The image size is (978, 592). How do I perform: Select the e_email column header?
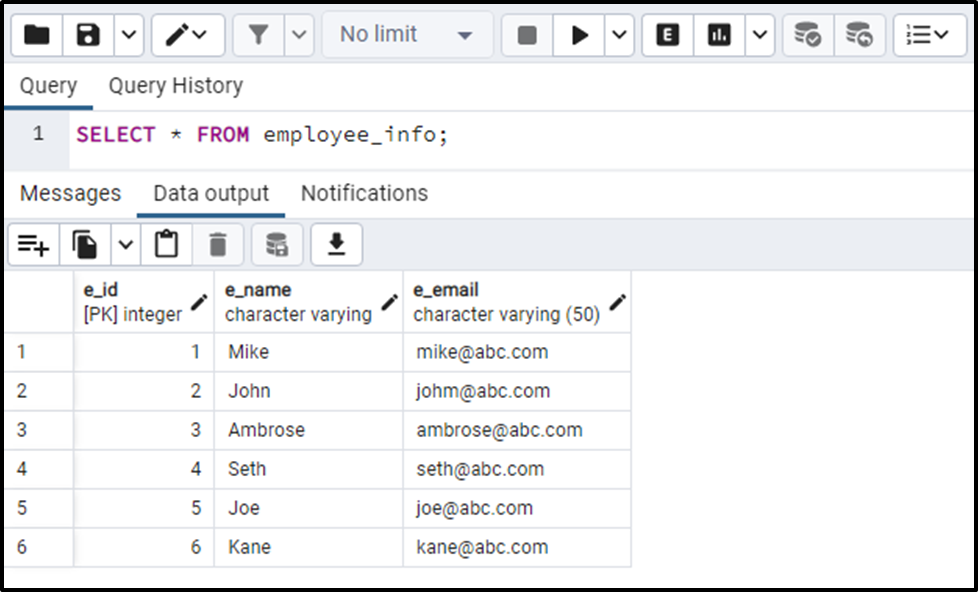pyautogui.click(x=517, y=302)
